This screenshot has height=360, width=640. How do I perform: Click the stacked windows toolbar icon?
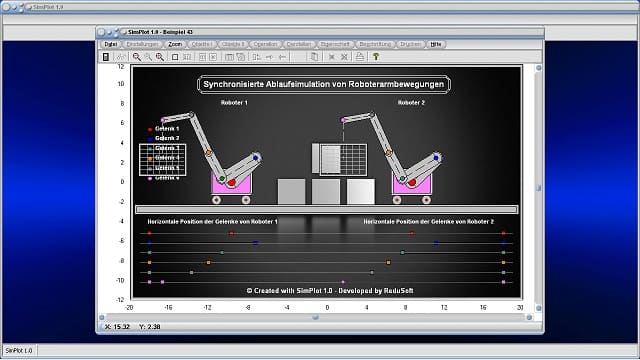[x=241, y=57]
